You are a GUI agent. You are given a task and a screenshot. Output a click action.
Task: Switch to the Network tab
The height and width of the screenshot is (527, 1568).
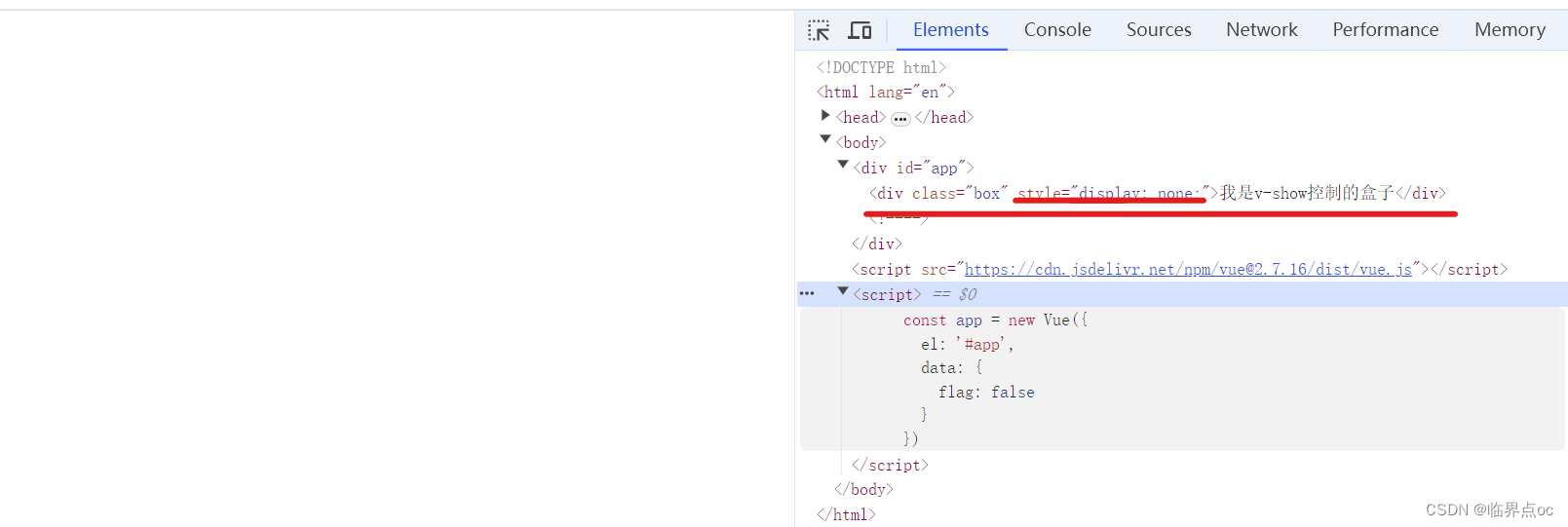(x=1262, y=30)
